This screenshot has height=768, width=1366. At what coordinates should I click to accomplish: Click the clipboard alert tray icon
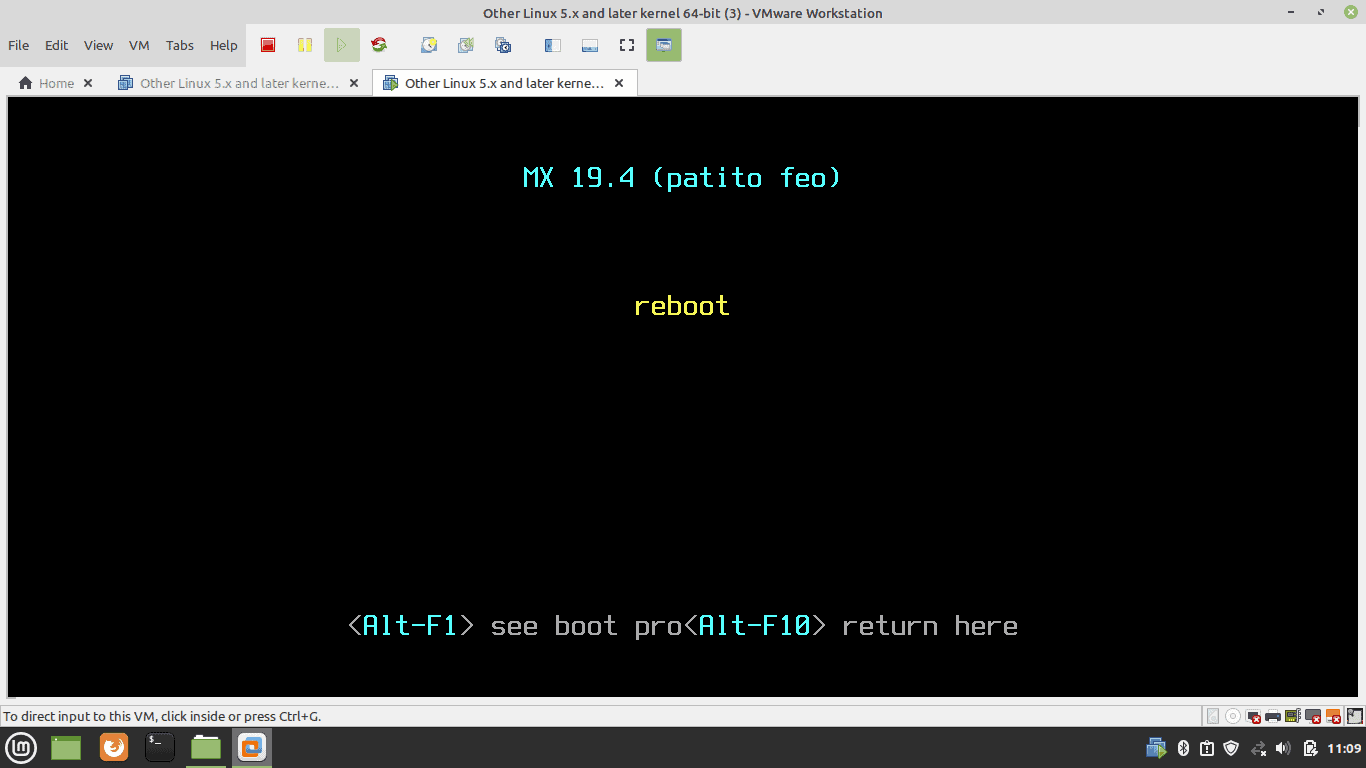(x=1207, y=748)
